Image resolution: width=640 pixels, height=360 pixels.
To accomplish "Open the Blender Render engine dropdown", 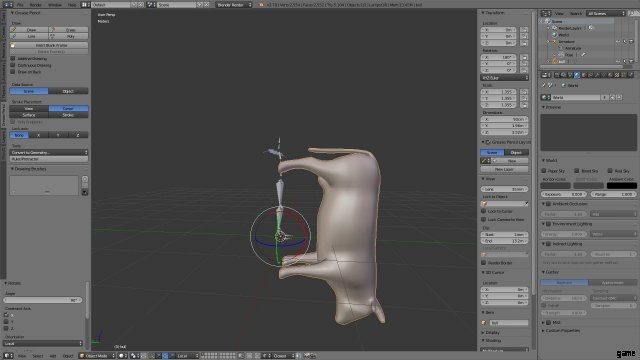I will (234, 4).
